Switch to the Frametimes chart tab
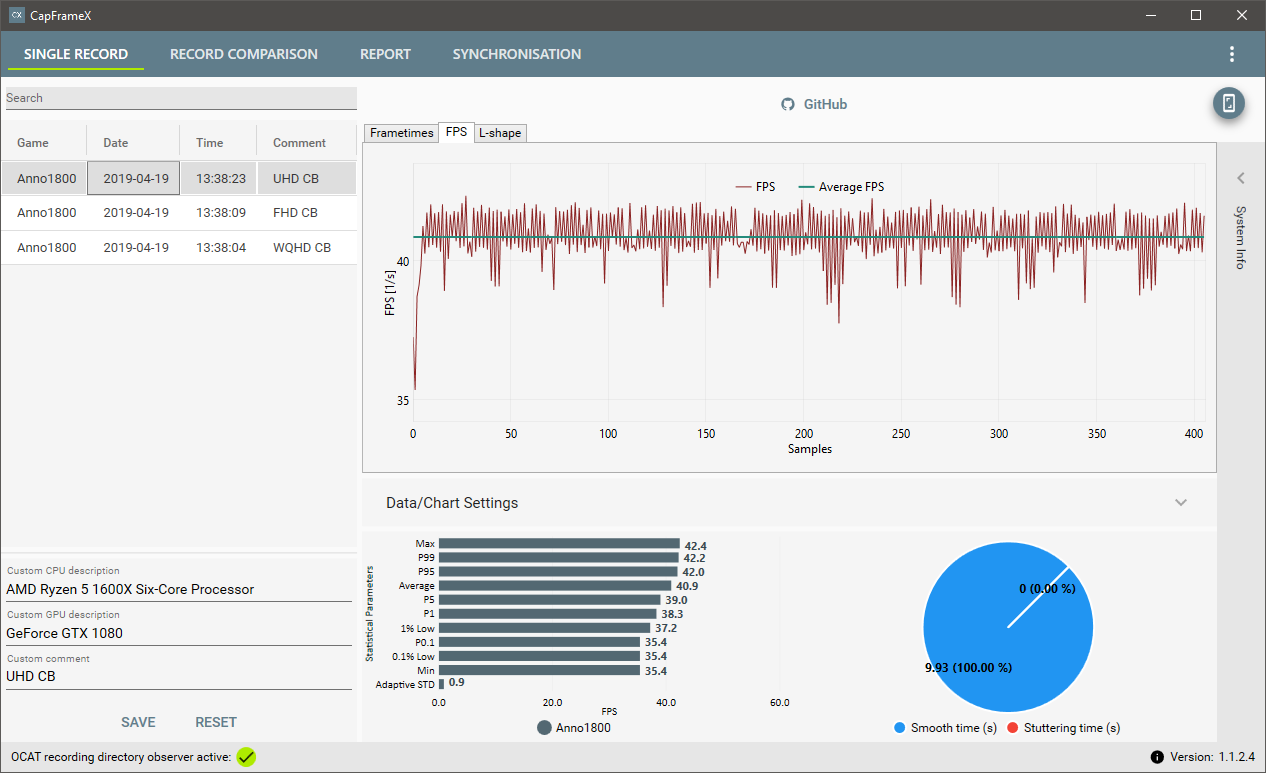1266x773 pixels. point(402,132)
